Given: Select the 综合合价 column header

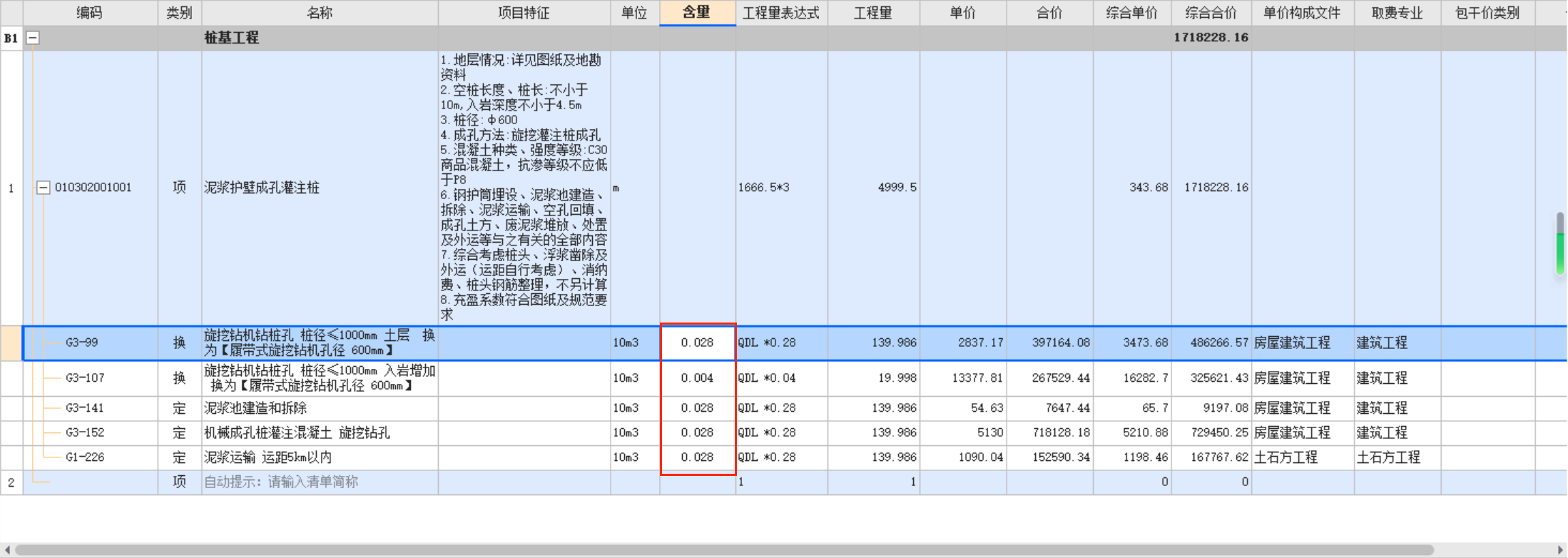Looking at the screenshot, I should click(1211, 13).
